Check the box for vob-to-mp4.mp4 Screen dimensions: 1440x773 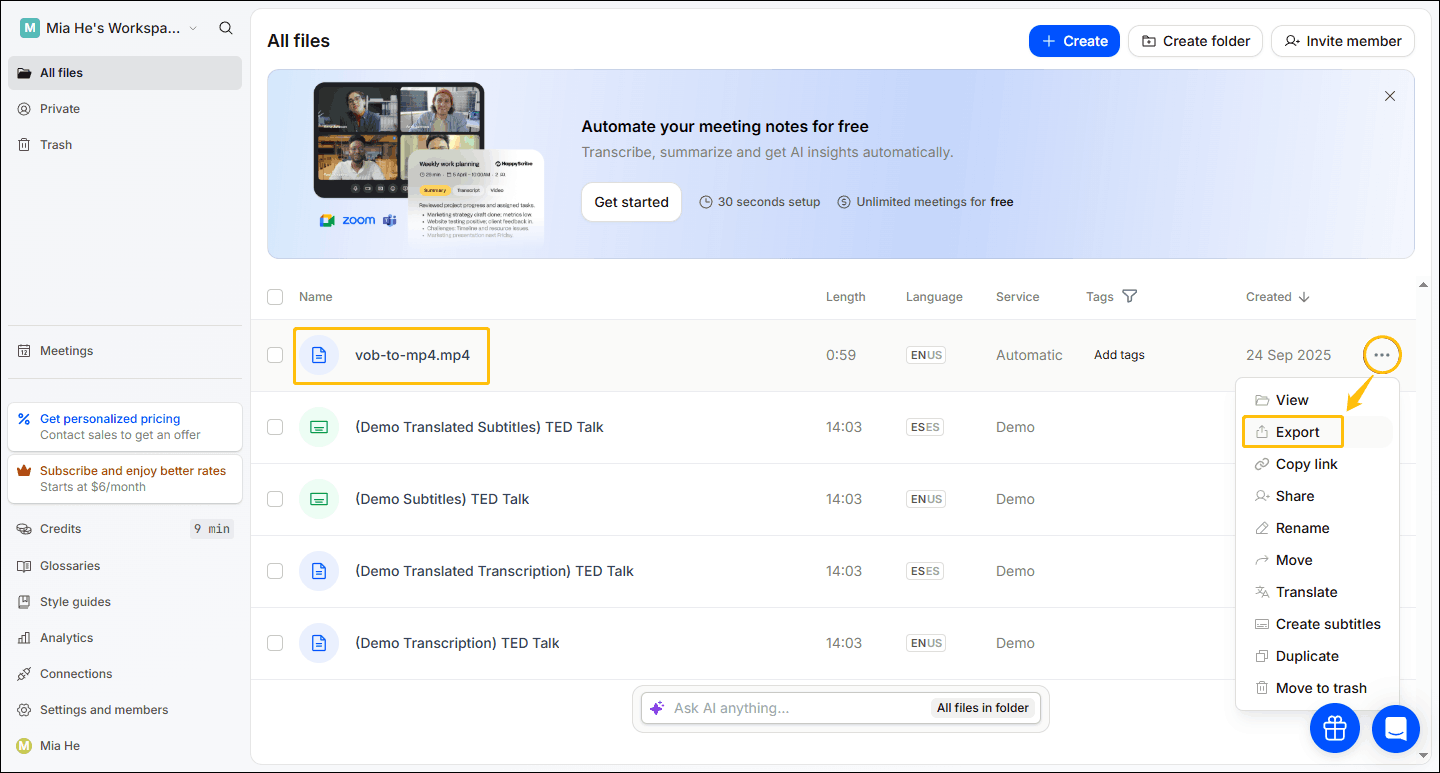(x=275, y=355)
